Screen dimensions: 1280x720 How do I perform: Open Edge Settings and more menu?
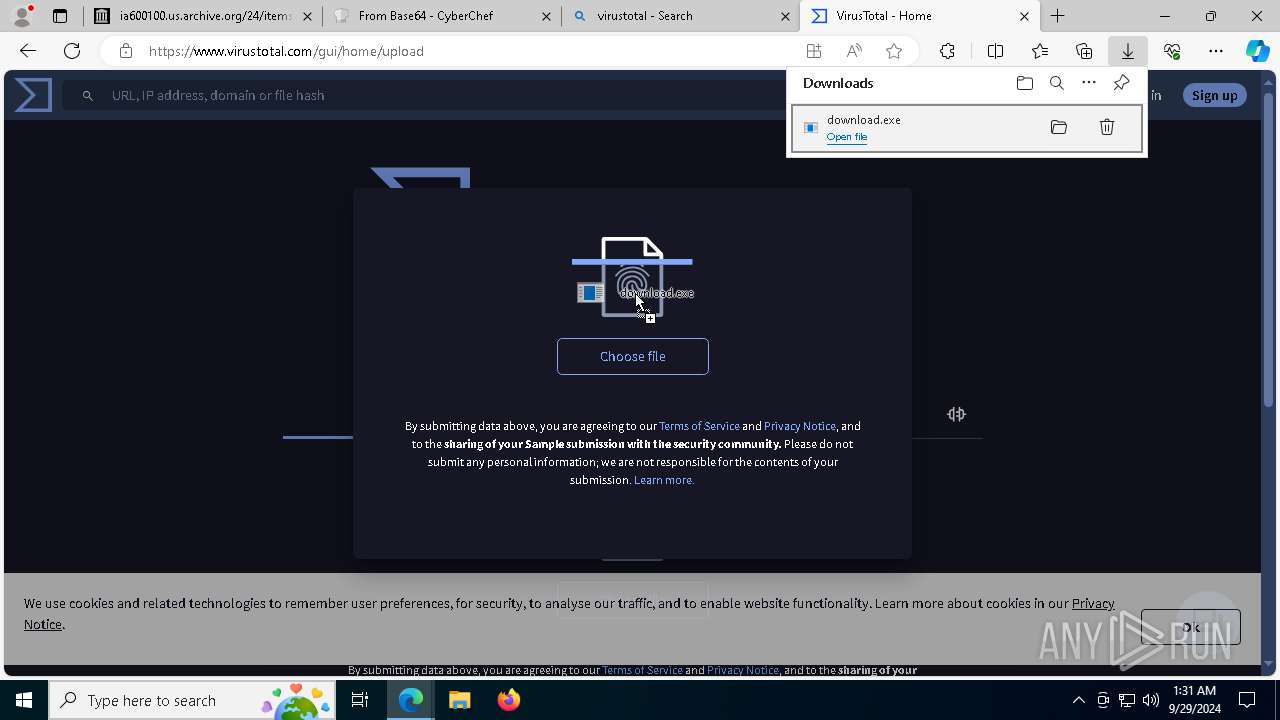coord(1216,51)
